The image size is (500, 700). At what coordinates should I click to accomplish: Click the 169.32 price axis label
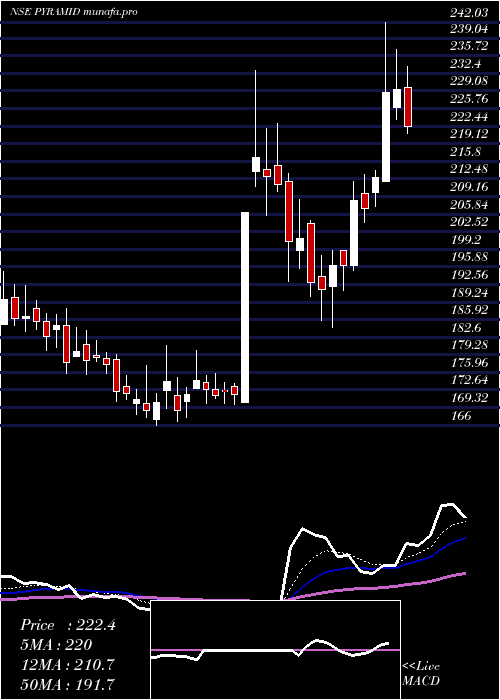point(469,398)
